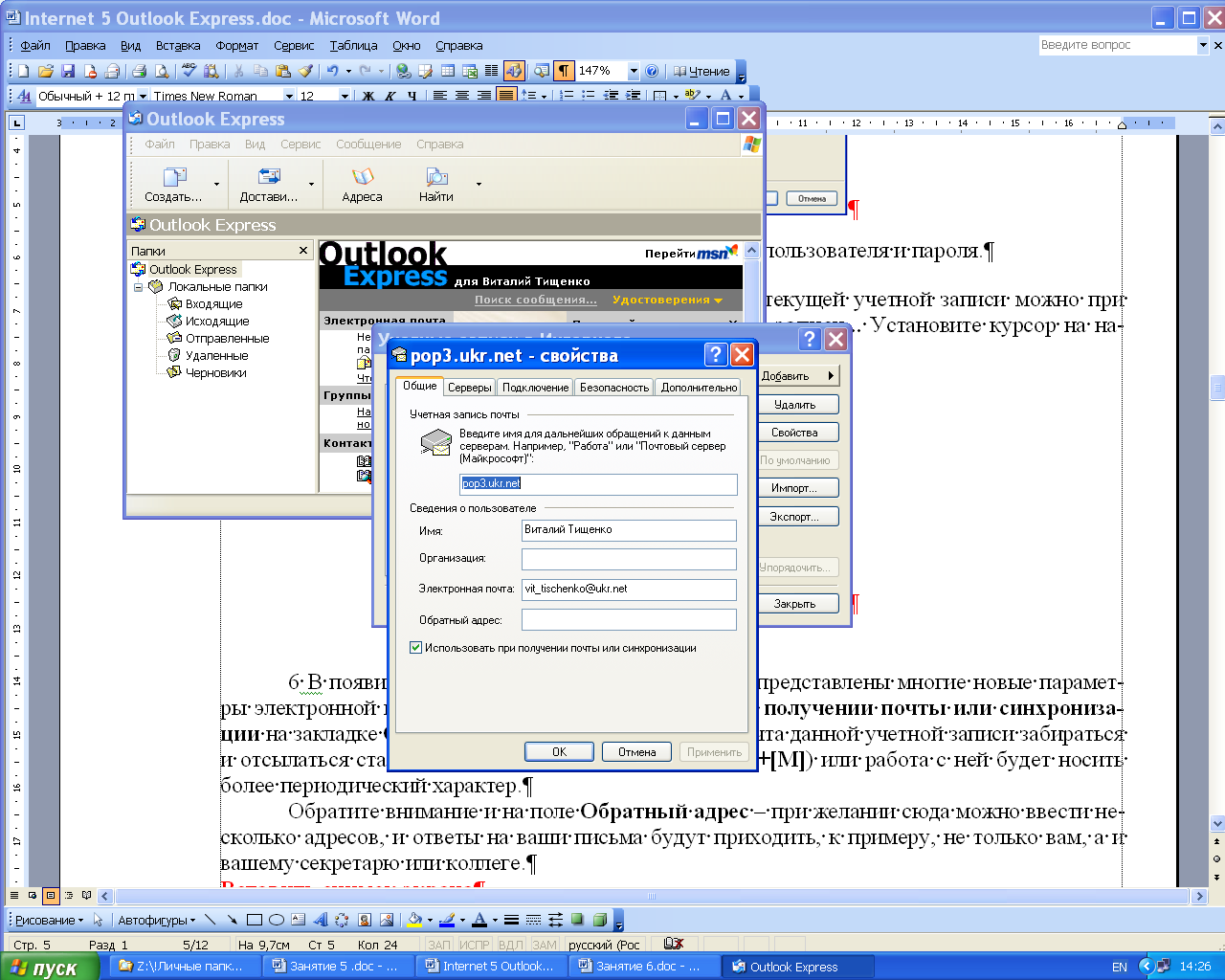1225x980 pixels.
Task: Click the Paste clipboard icon
Action: coord(283,71)
